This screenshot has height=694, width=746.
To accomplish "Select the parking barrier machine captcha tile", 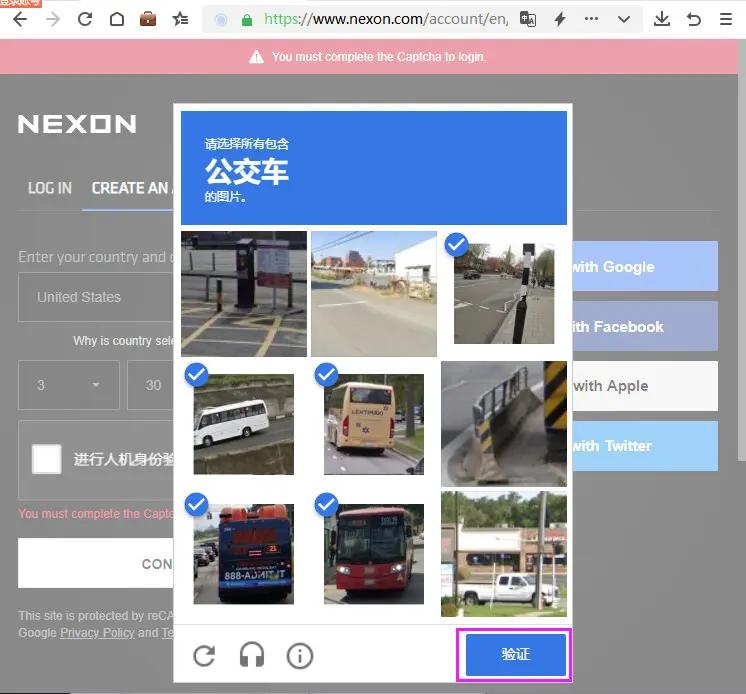I will tap(244, 293).
